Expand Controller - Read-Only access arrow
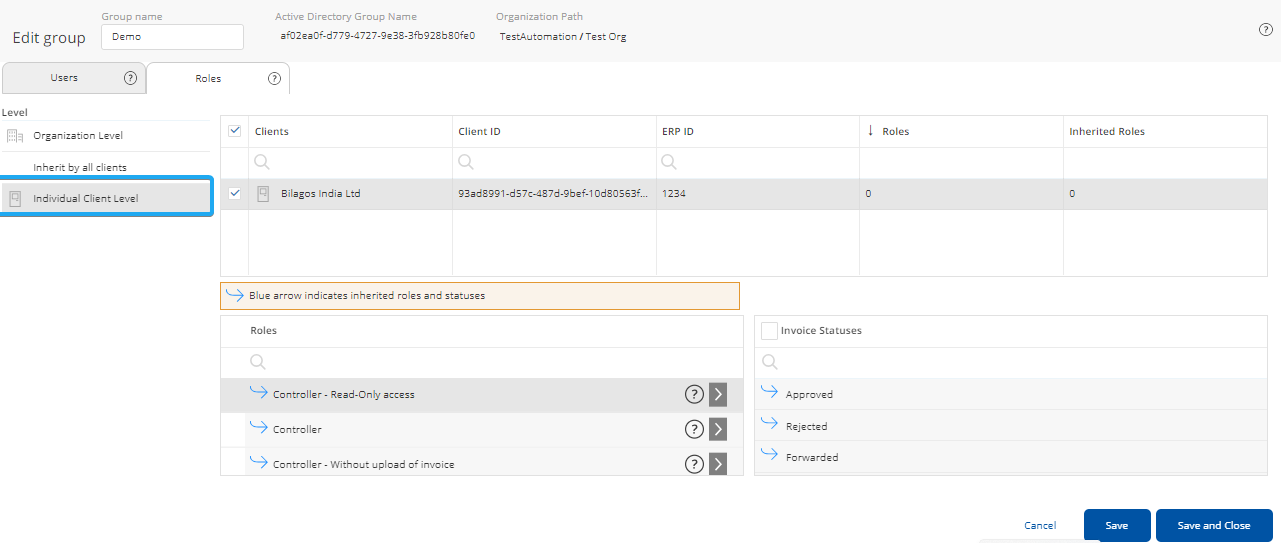The width and height of the screenshot is (1281, 543). (x=718, y=394)
